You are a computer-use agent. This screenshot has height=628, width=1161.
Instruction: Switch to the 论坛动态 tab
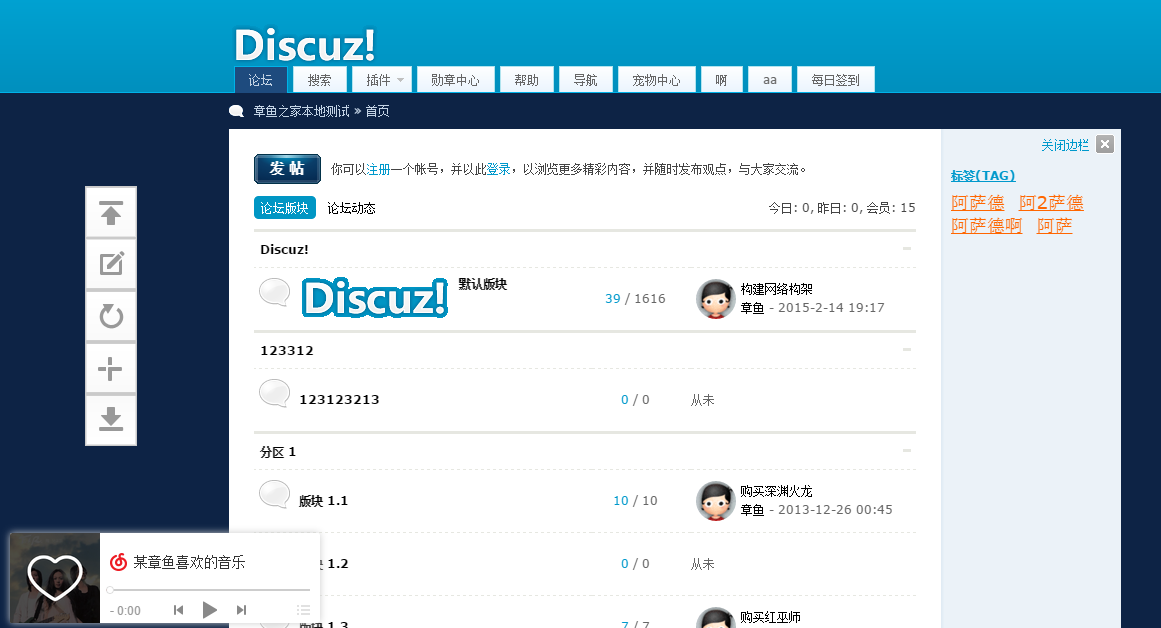[x=352, y=208]
